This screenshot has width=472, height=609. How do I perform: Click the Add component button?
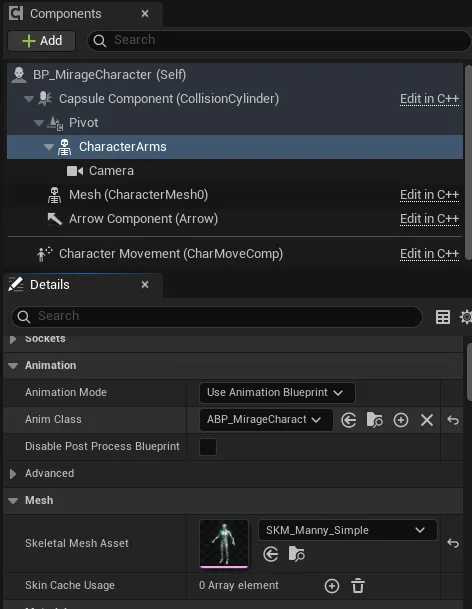pos(42,40)
